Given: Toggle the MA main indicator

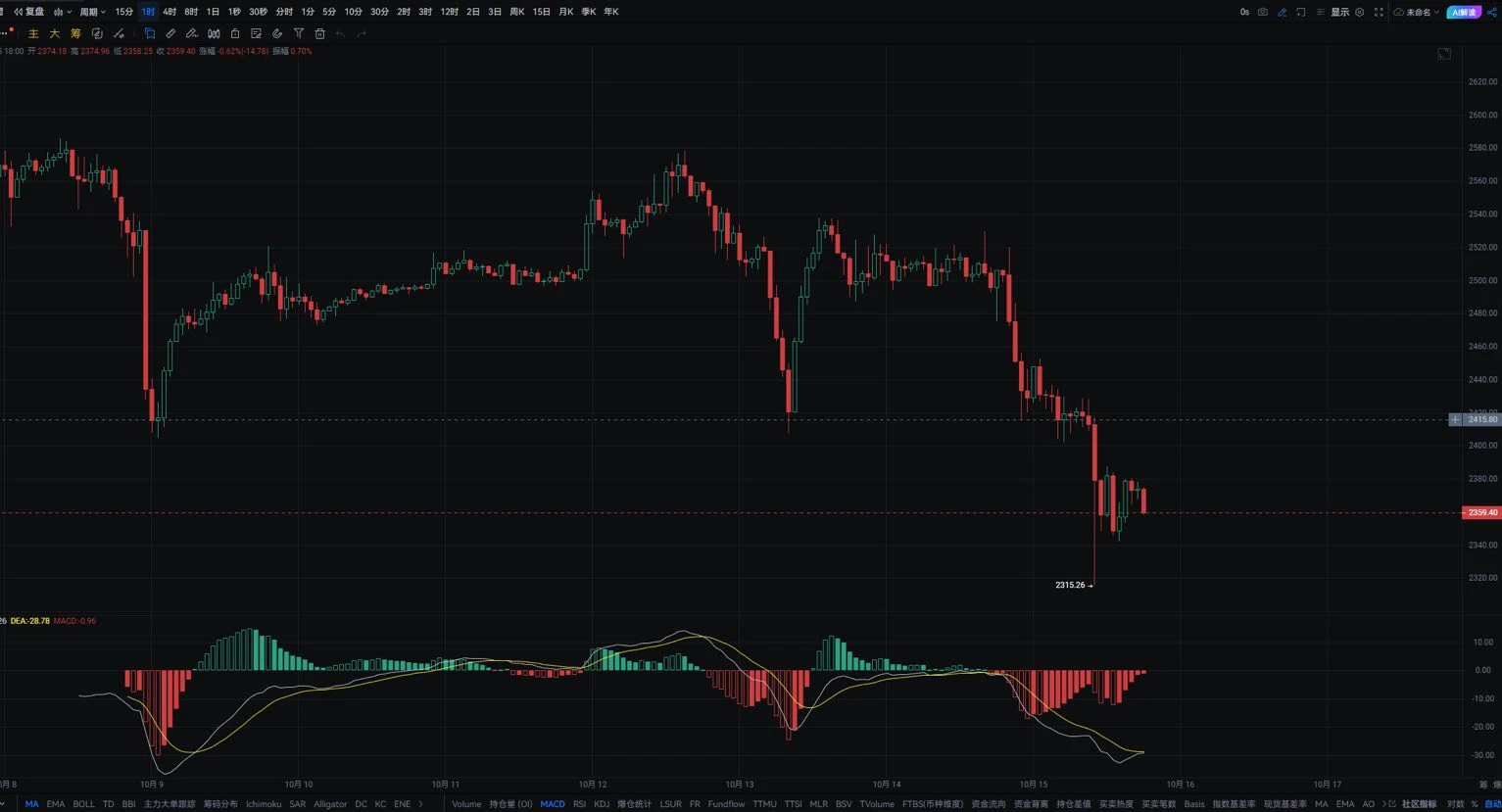Looking at the screenshot, I should pyautogui.click(x=31, y=804).
